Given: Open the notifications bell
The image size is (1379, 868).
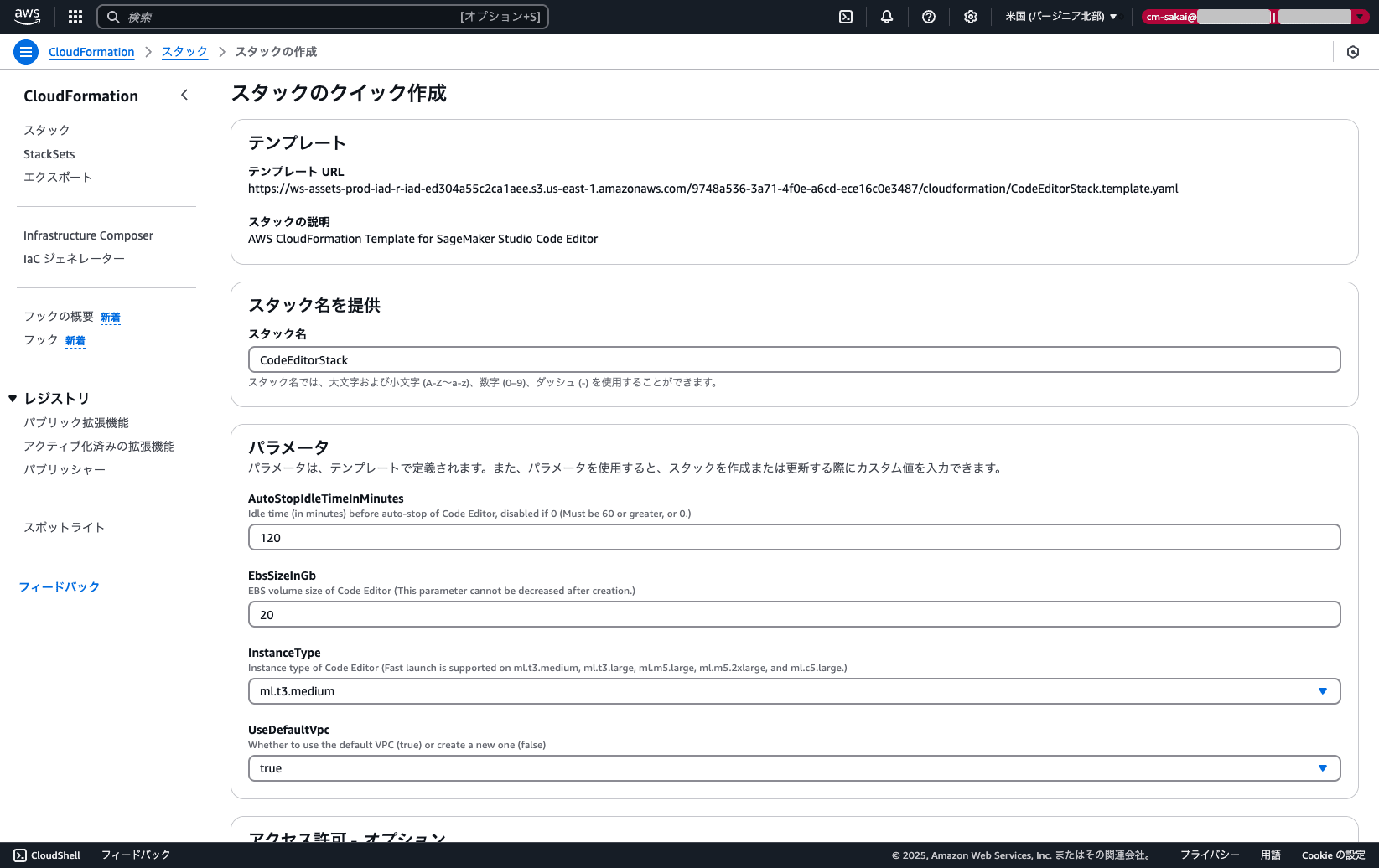Looking at the screenshot, I should click(x=887, y=17).
